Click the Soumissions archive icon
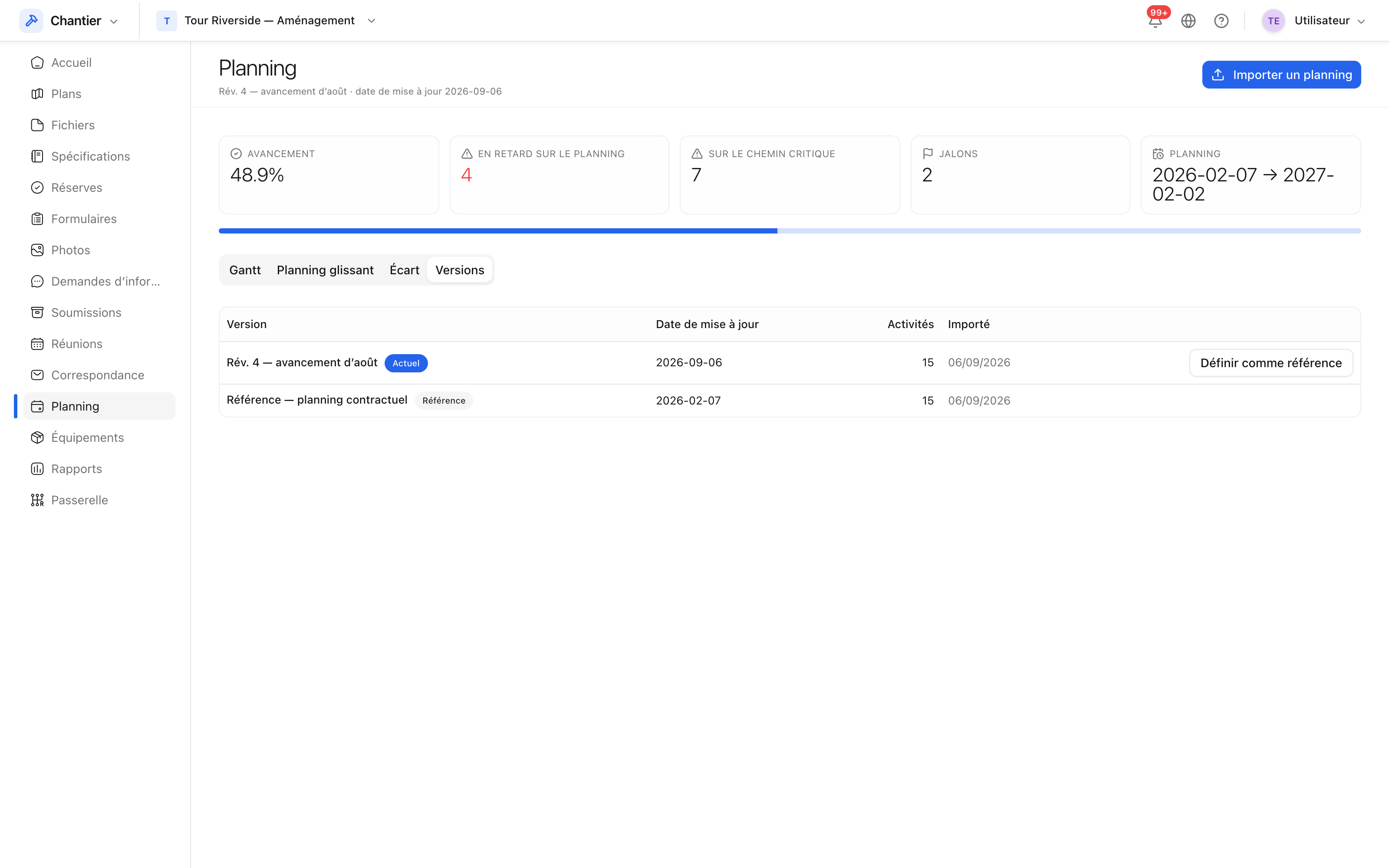 (x=37, y=312)
